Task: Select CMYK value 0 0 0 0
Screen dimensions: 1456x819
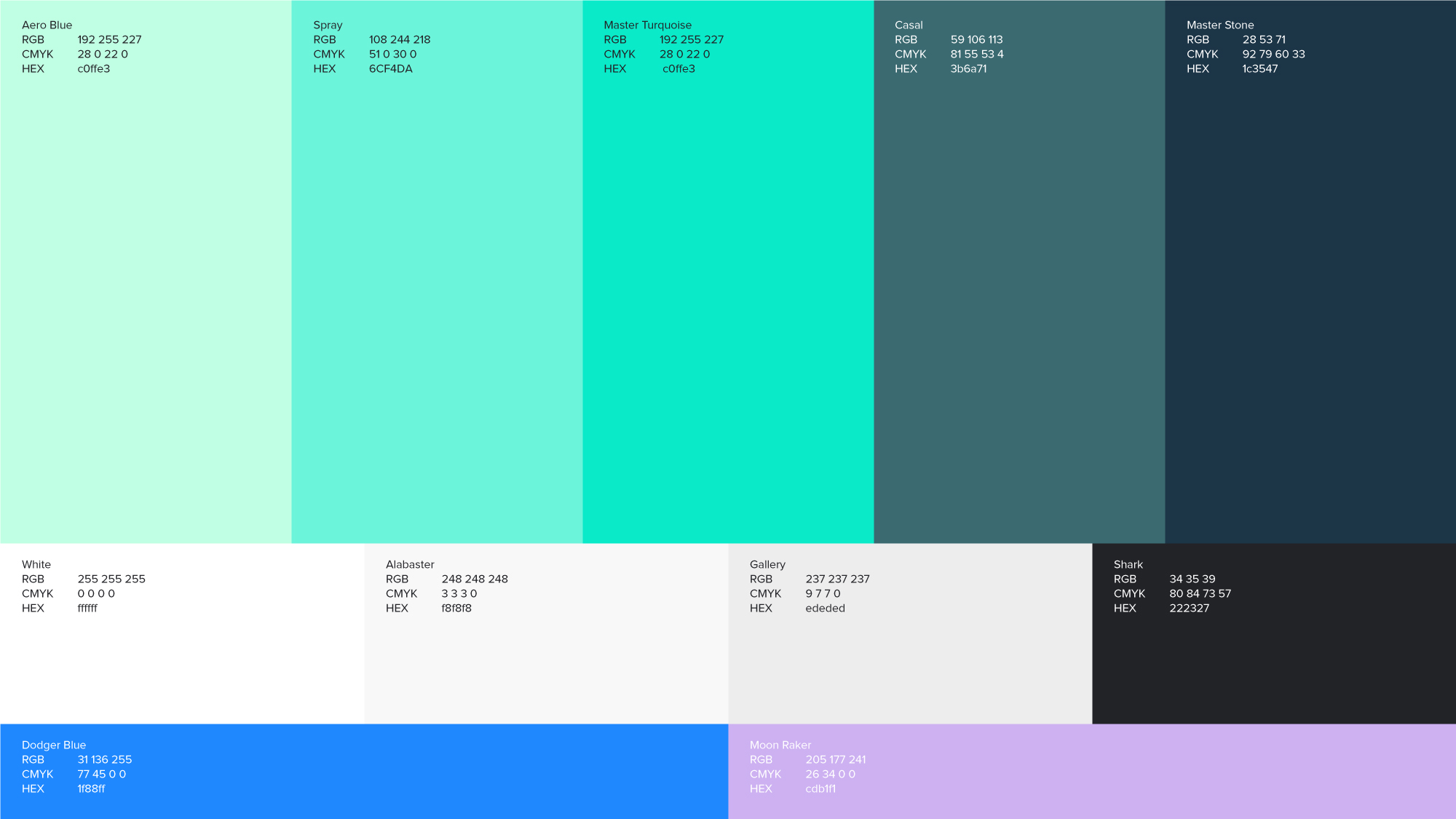Action: pos(96,593)
